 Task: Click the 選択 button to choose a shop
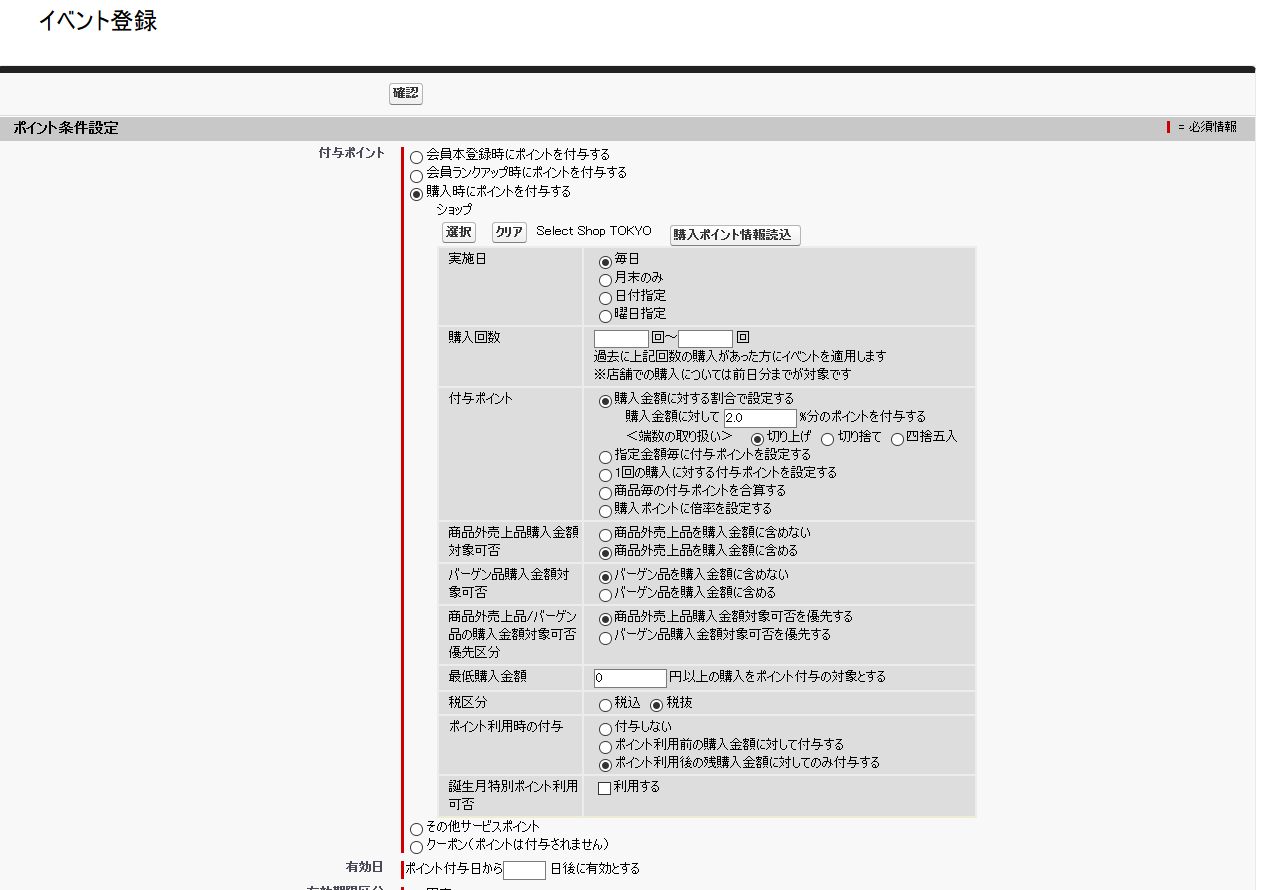[458, 231]
